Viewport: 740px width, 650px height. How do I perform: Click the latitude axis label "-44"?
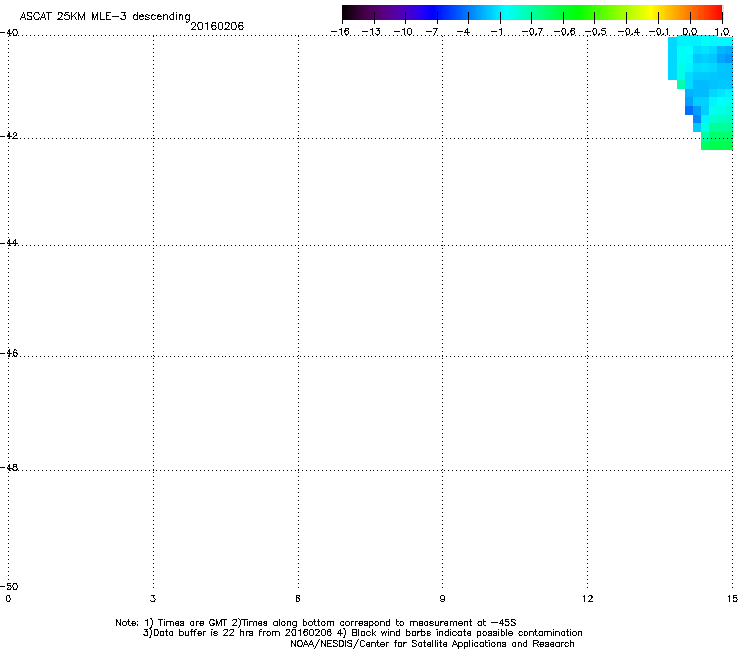click(9, 243)
